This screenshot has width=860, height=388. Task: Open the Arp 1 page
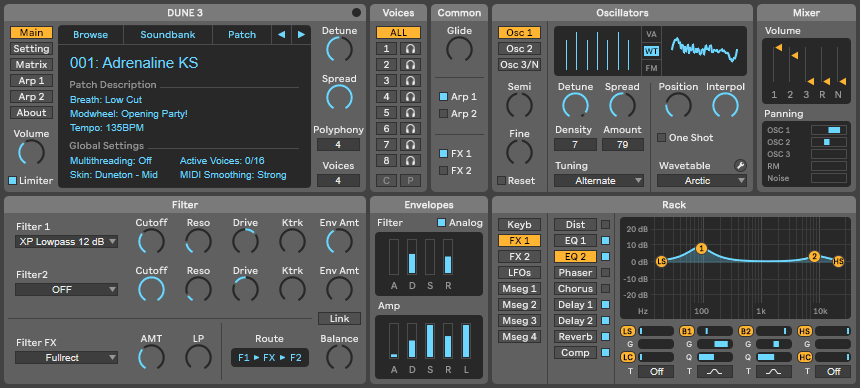31,81
